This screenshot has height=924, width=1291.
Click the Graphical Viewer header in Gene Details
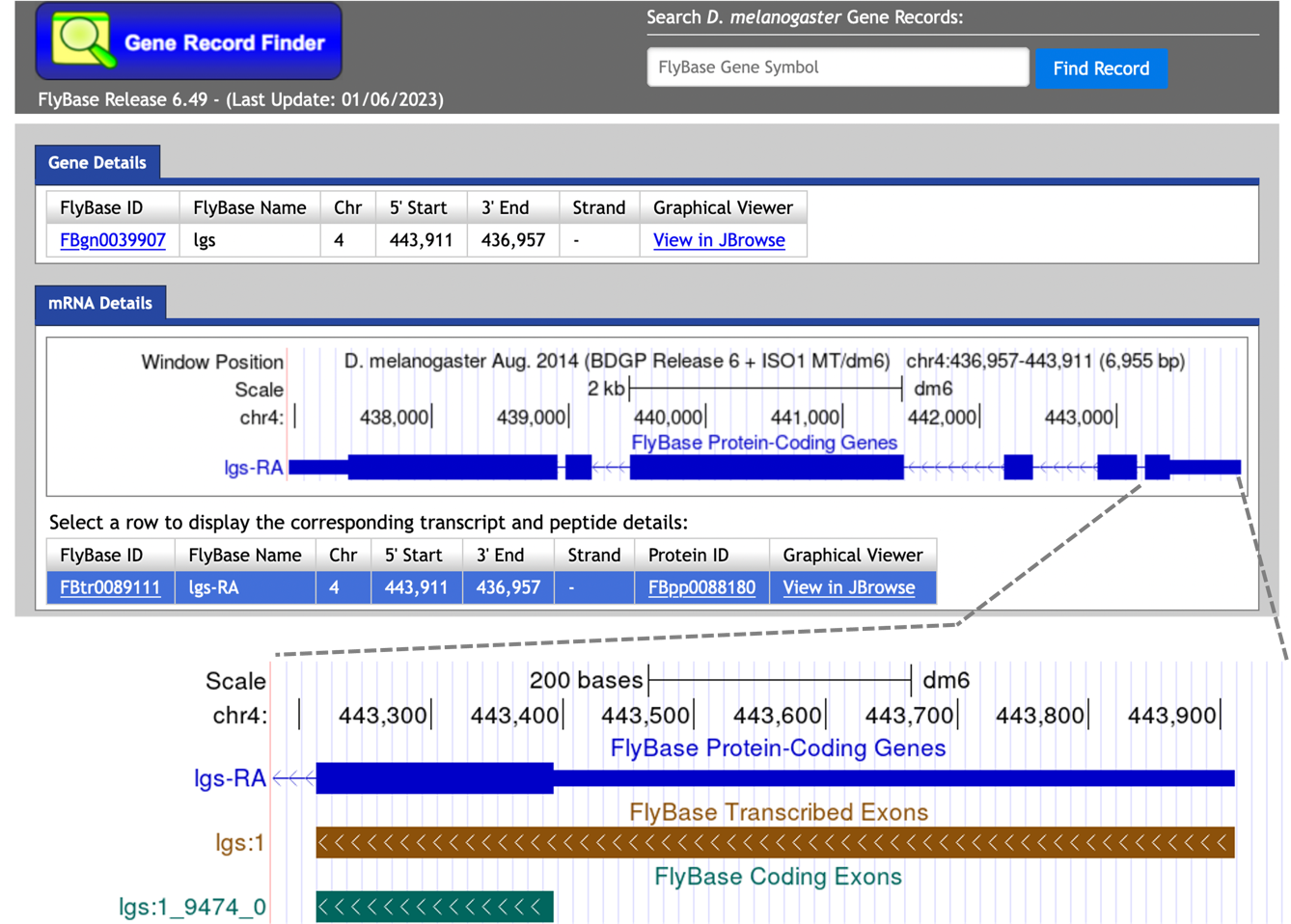click(723, 207)
